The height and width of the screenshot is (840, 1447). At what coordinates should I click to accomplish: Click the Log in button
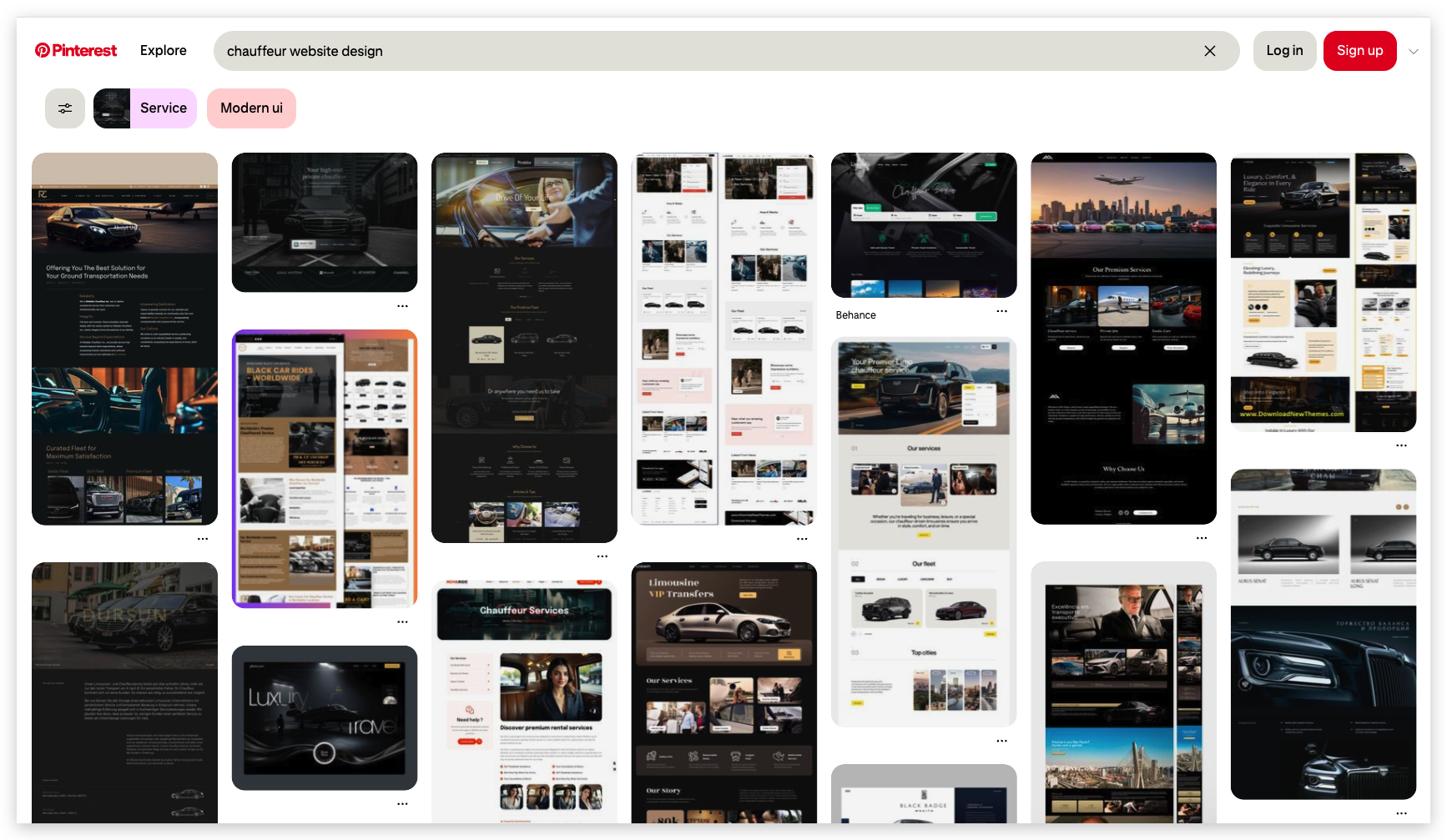tap(1284, 51)
